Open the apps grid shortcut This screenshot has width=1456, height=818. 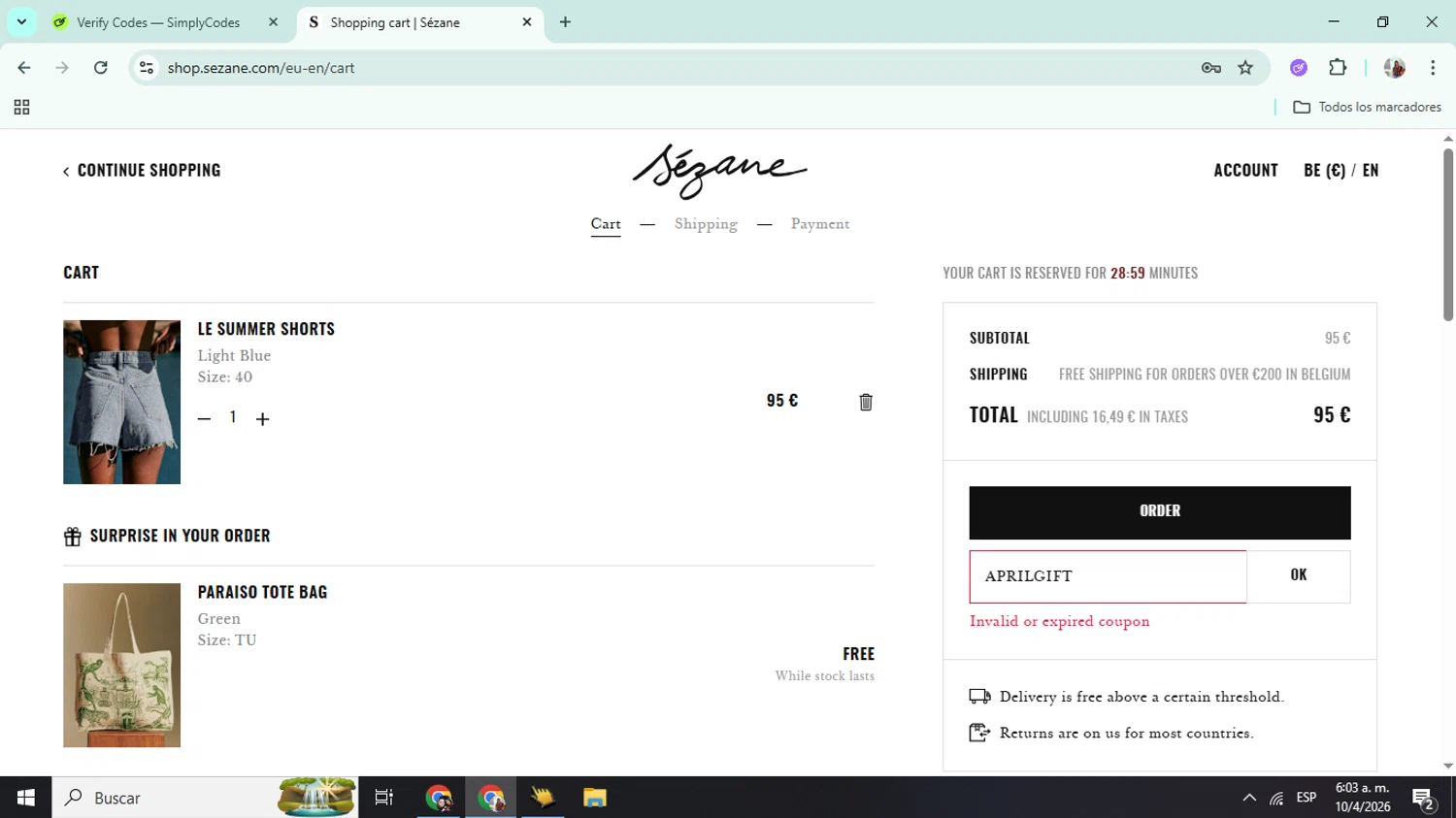[21, 107]
